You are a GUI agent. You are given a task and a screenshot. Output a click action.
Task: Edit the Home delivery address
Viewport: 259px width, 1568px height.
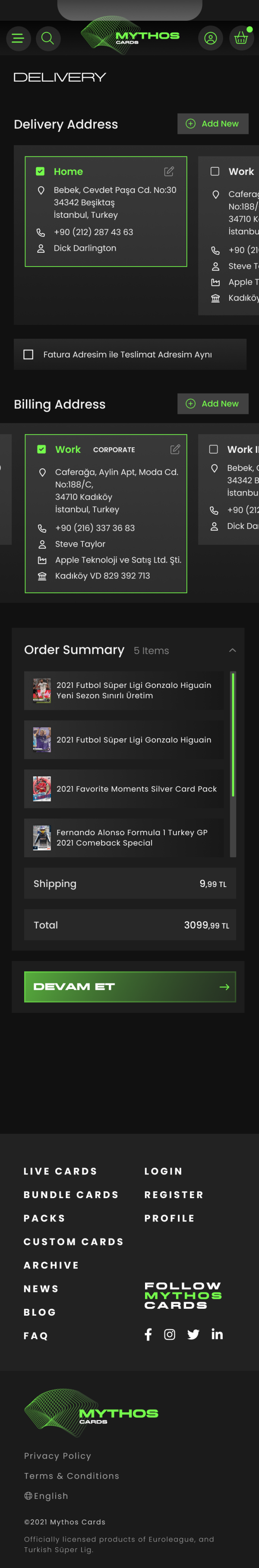(x=169, y=172)
